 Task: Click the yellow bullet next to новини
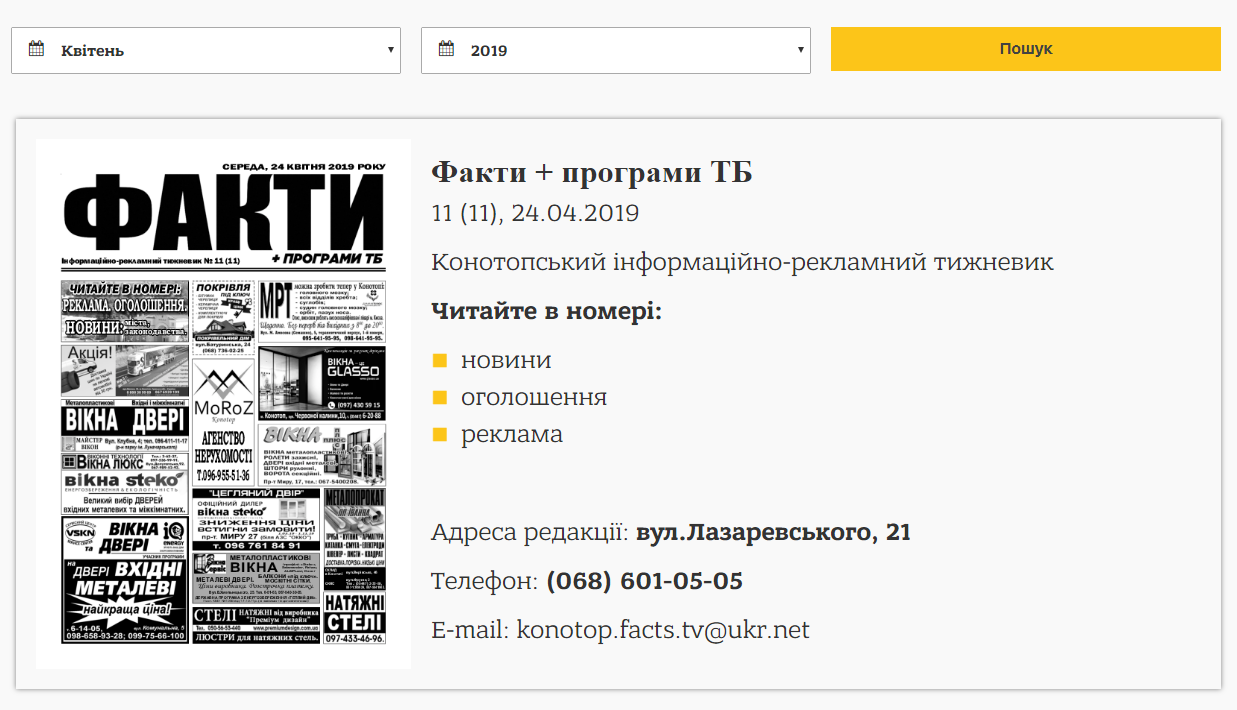[x=439, y=360]
